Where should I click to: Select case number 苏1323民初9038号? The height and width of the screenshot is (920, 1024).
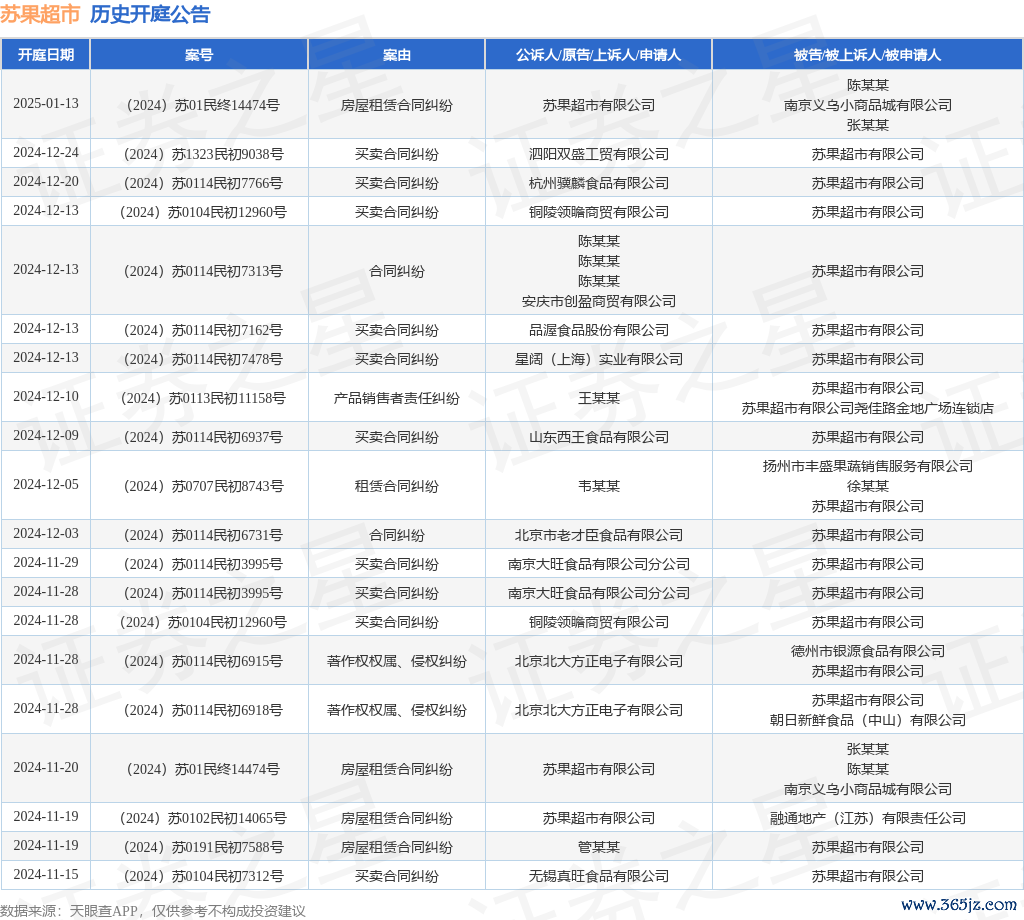[x=203, y=155]
